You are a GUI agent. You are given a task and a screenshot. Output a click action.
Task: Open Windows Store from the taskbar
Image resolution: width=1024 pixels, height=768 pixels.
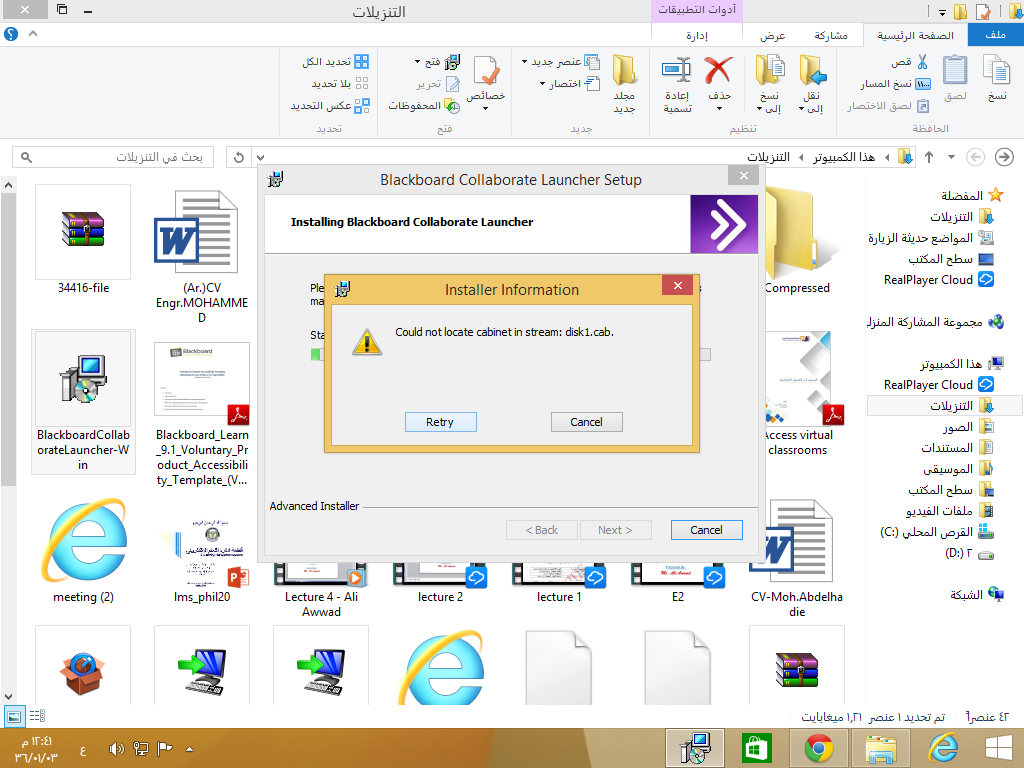(x=756, y=748)
